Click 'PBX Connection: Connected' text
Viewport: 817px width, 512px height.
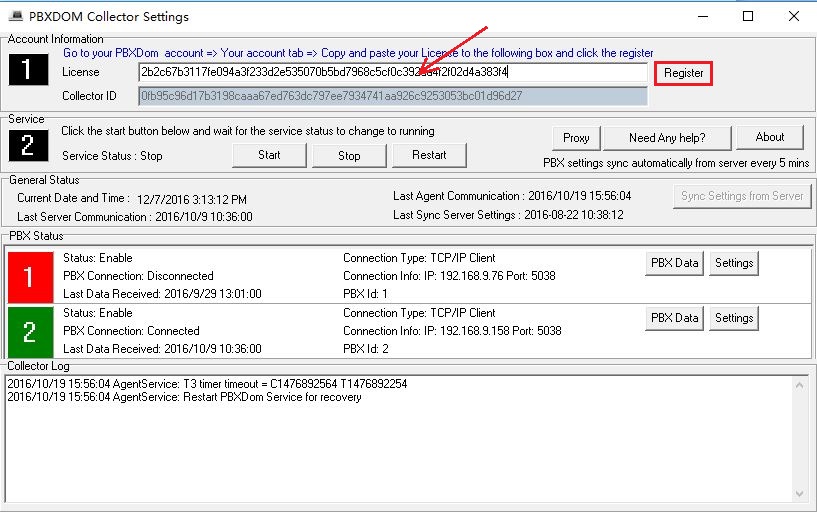tap(131, 331)
